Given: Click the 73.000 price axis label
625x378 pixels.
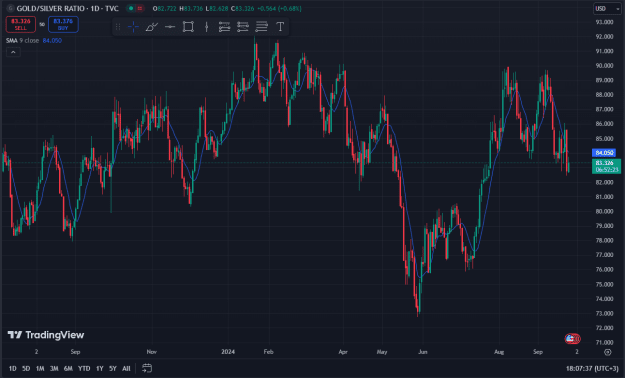Looking at the screenshot, I should [x=604, y=313].
